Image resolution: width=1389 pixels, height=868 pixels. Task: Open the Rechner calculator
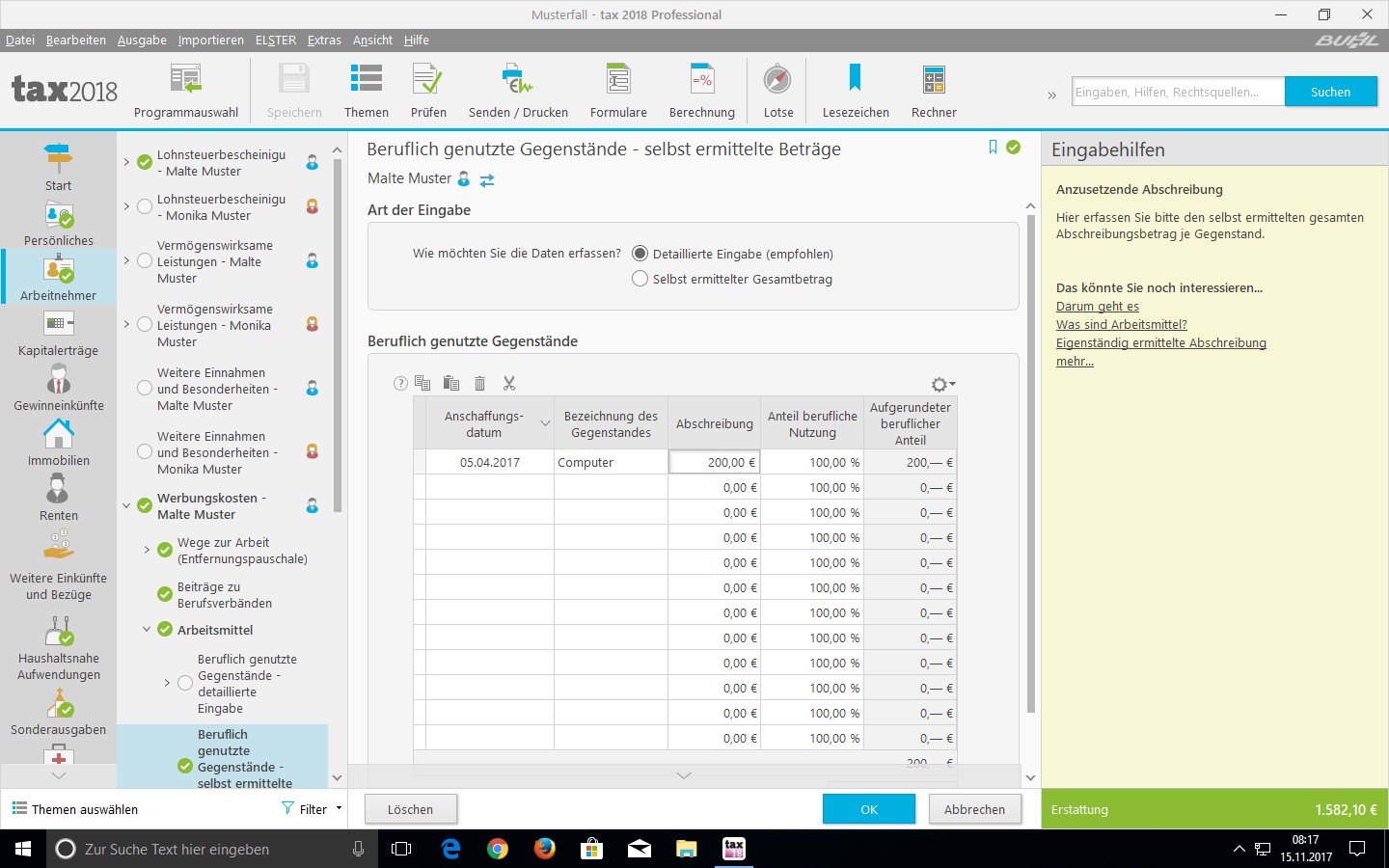934,92
